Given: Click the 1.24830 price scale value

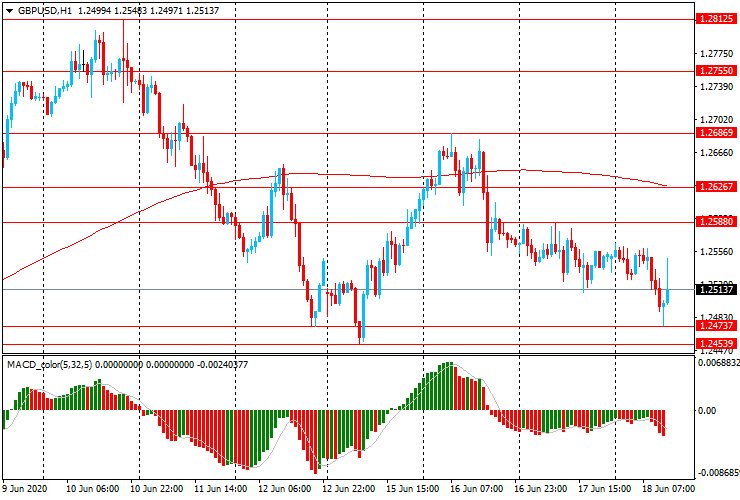Looking at the screenshot, I should [x=716, y=317].
